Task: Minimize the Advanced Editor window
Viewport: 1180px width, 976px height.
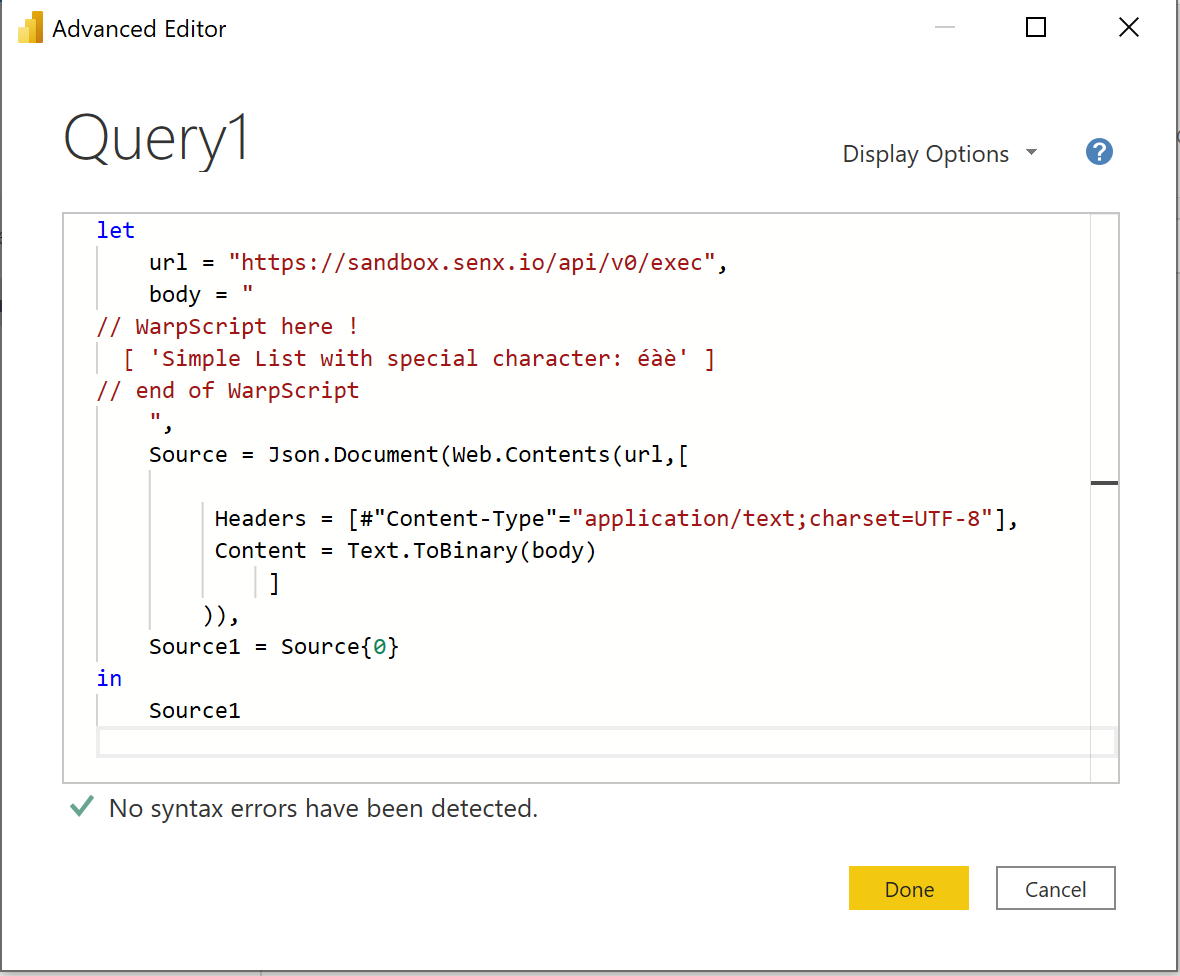Action: (x=944, y=27)
